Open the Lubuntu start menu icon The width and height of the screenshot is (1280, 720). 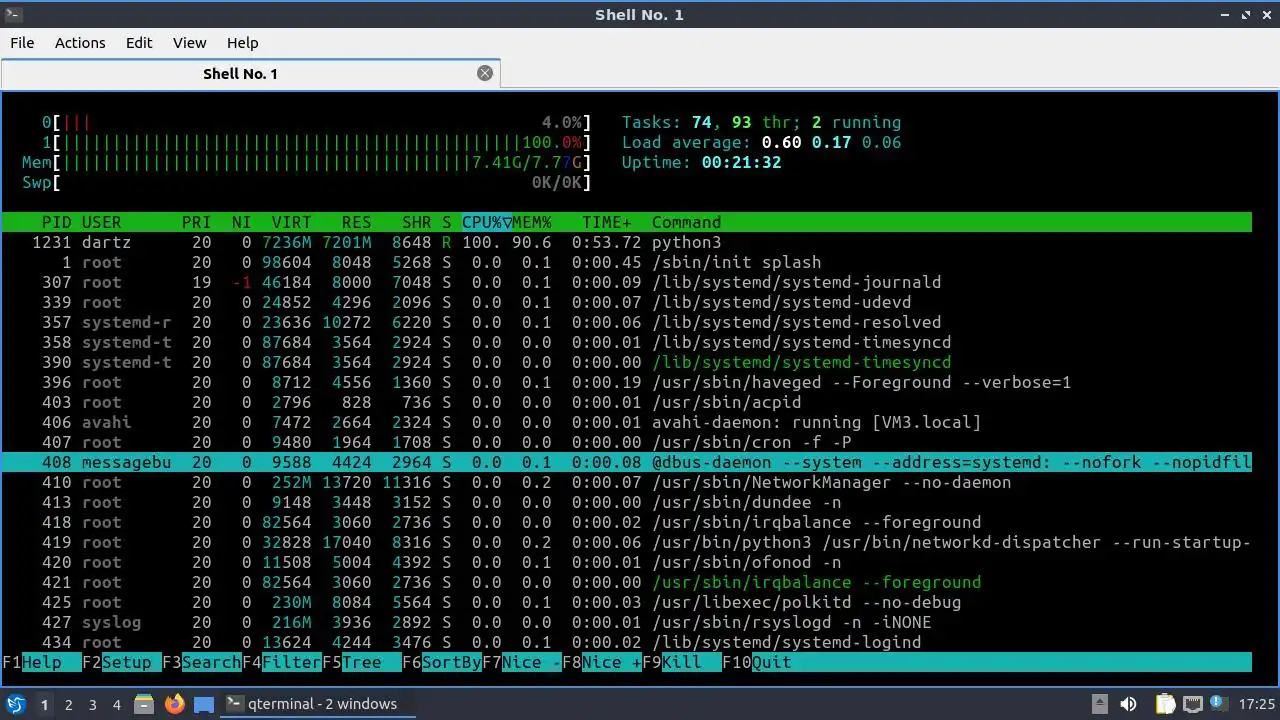[15, 704]
